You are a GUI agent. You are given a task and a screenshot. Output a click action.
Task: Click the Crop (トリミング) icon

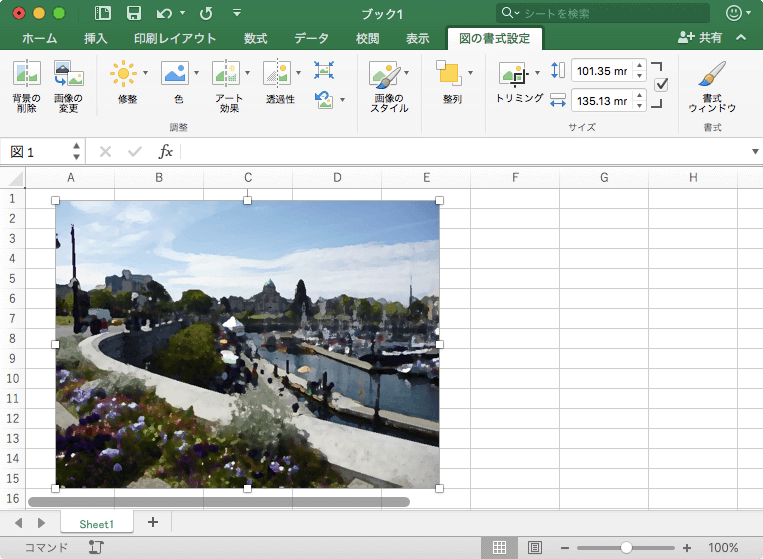pyautogui.click(x=513, y=75)
